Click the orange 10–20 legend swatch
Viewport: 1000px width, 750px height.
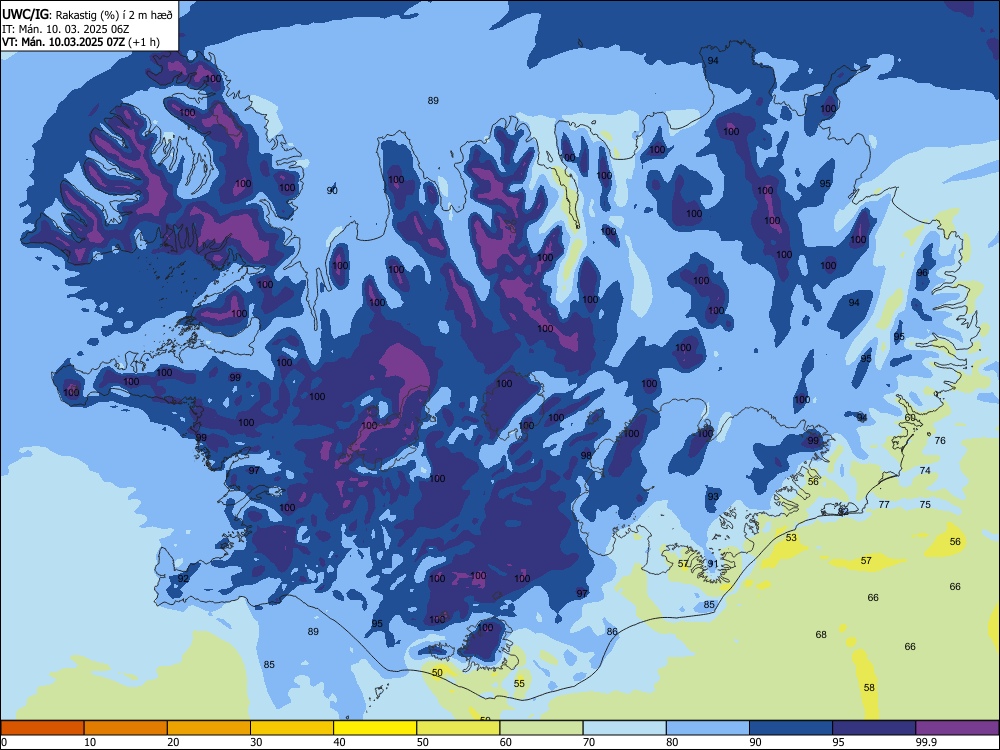(126, 728)
